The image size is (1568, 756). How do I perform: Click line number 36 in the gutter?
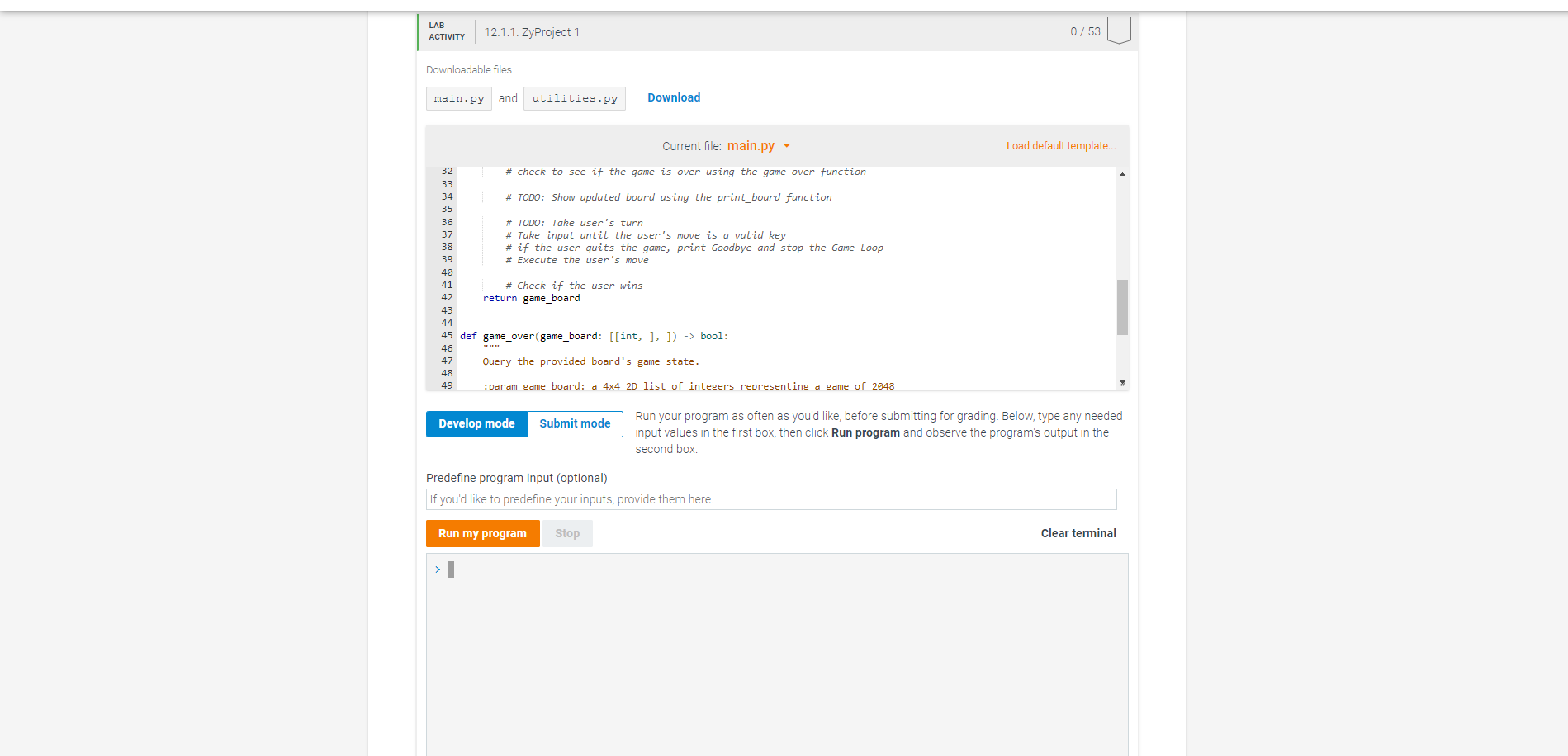(x=447, y=222)
